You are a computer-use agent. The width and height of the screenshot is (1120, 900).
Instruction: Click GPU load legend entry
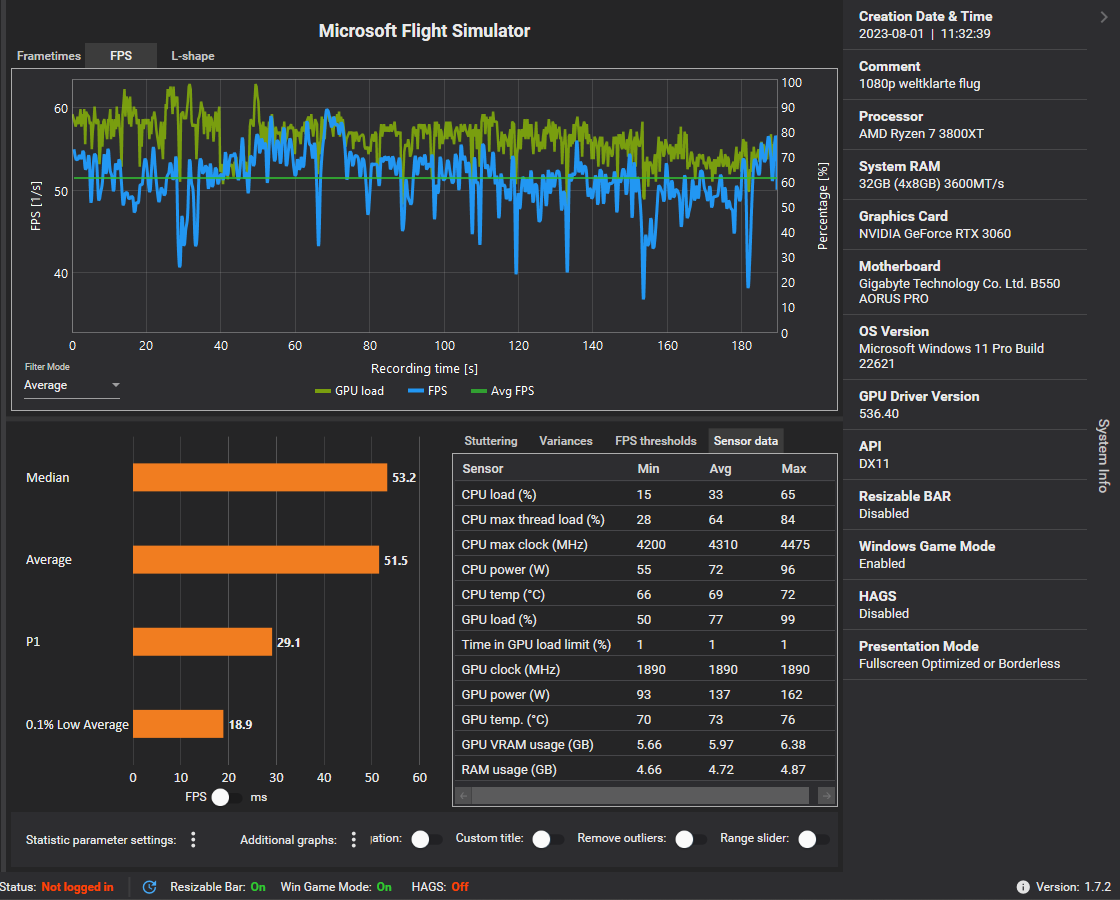coord(349,391)
